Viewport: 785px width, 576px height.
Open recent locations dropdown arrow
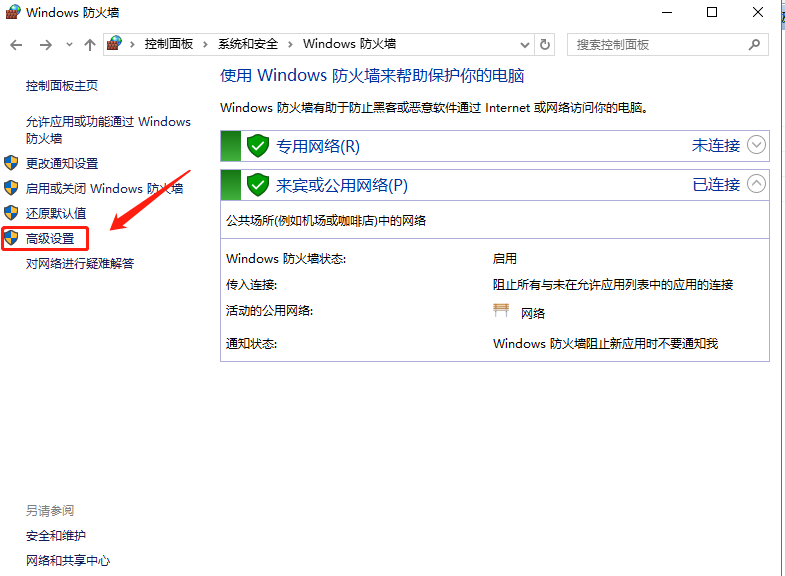tap(69, 45)
